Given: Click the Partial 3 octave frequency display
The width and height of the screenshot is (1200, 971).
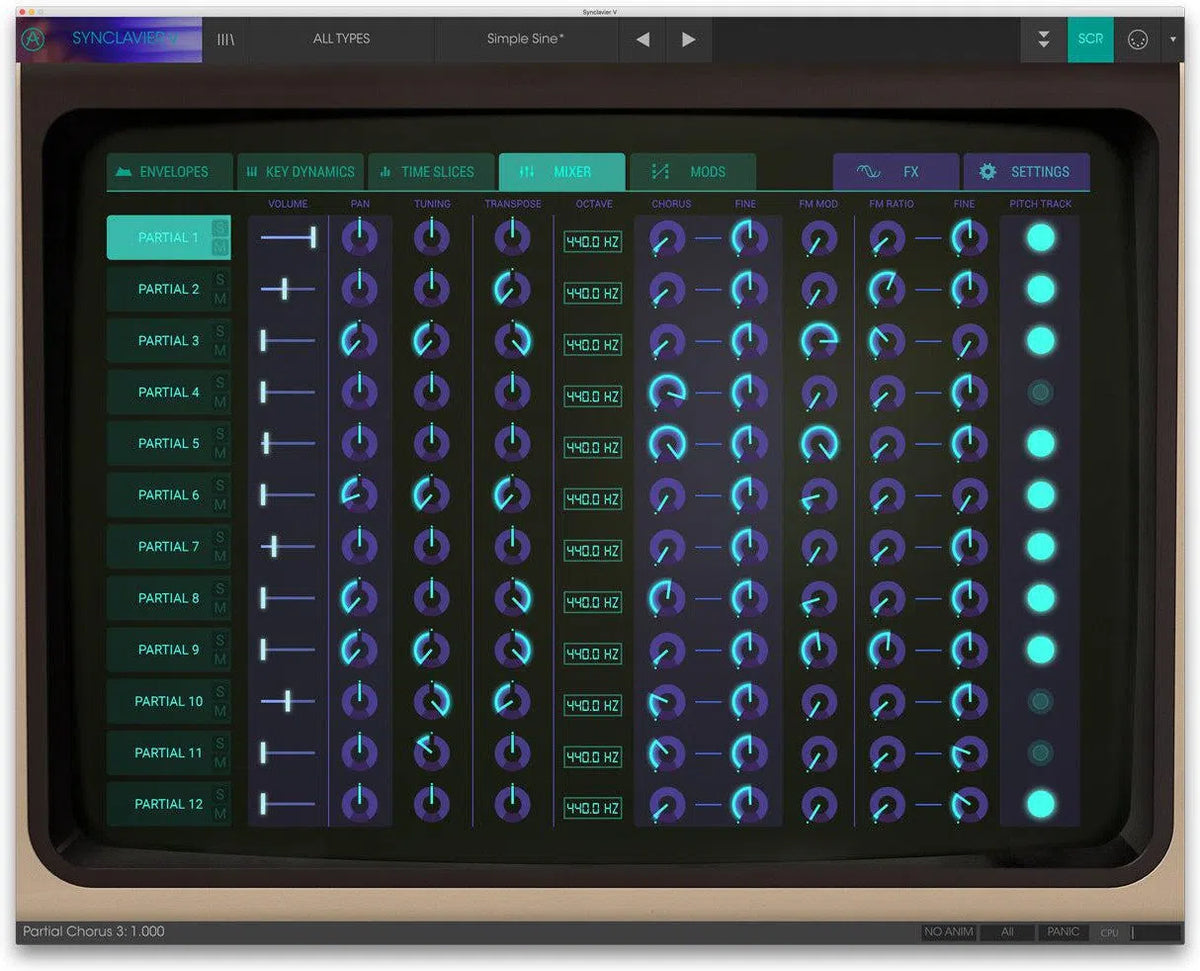Looking at the screenshot, I should pos(592,343).
